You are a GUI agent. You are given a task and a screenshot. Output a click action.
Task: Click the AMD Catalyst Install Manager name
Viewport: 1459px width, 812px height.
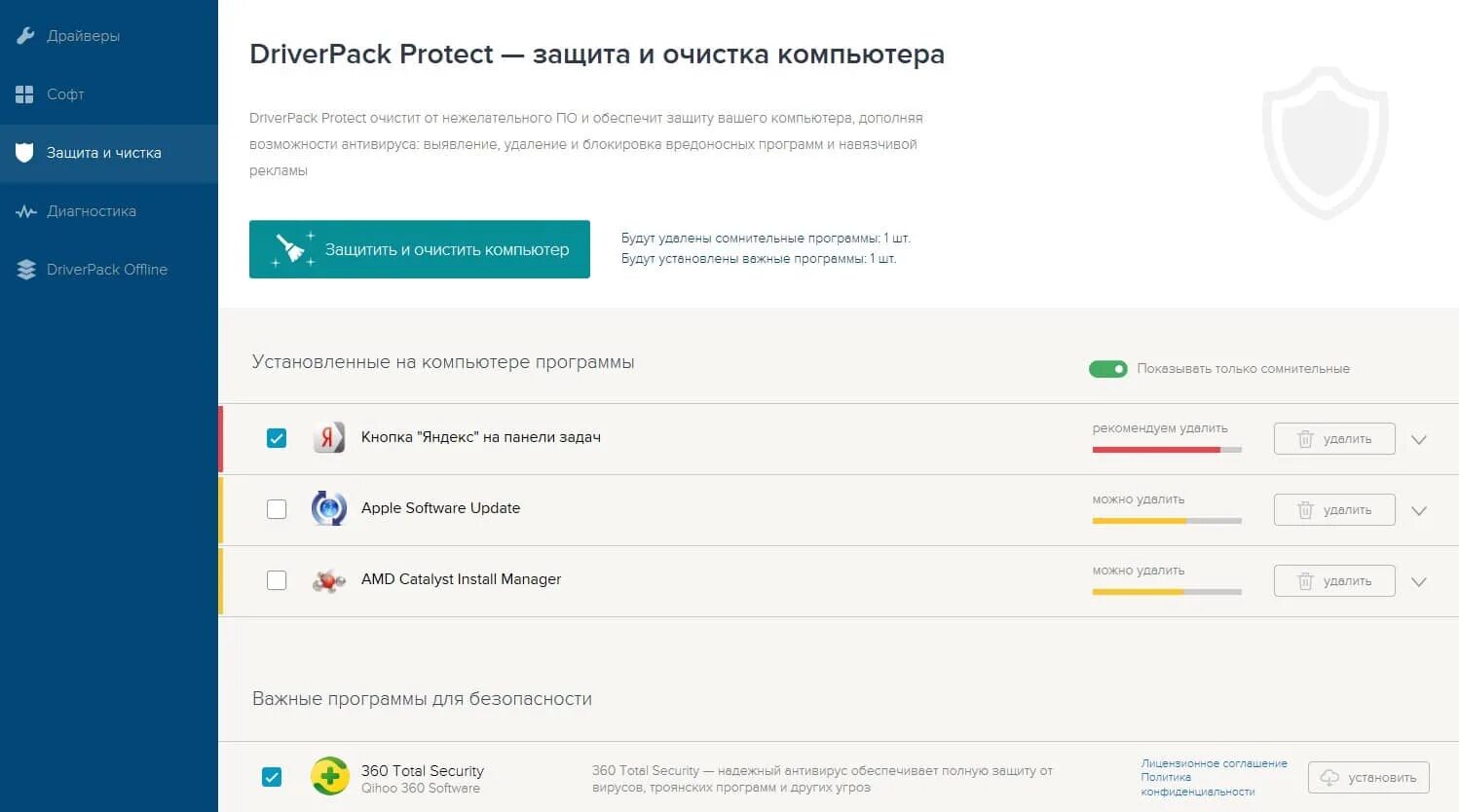pyautogui.click(x=461, y=579)
